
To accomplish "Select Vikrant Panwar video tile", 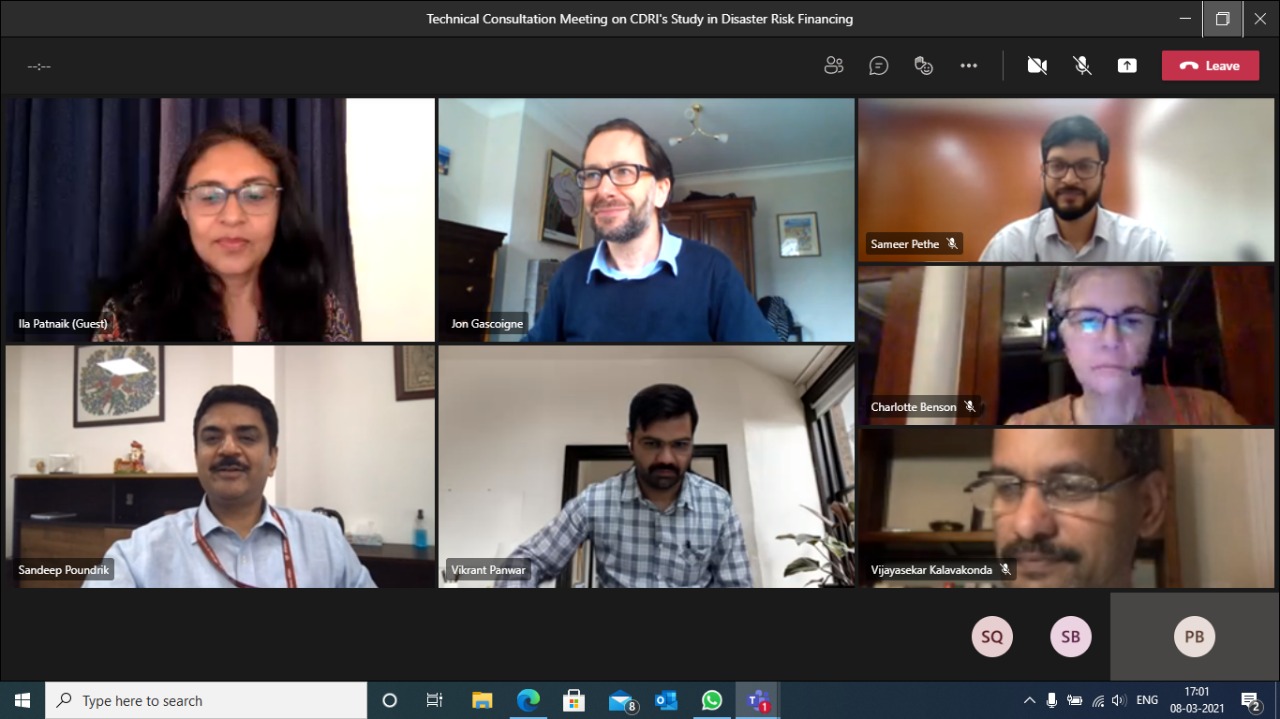I will (x=646, y=466).
